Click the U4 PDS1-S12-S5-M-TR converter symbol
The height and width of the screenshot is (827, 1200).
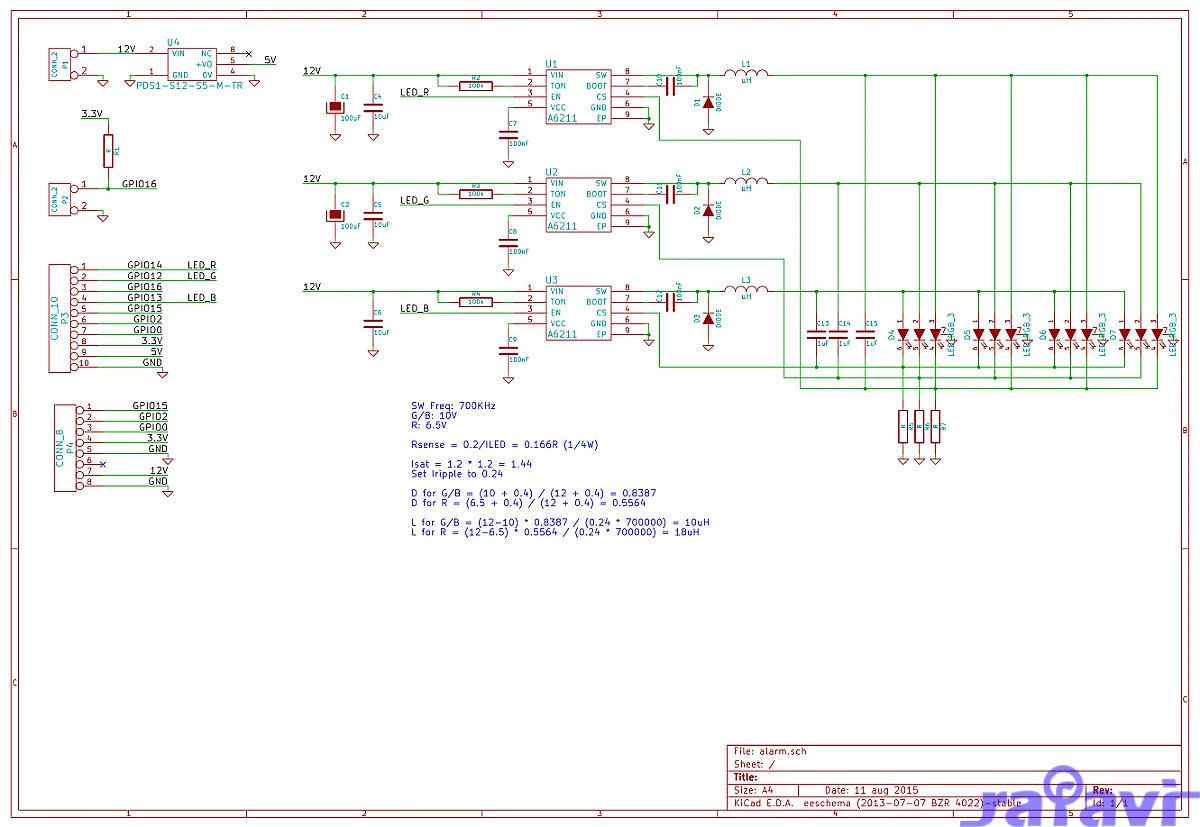click(192, 63)
